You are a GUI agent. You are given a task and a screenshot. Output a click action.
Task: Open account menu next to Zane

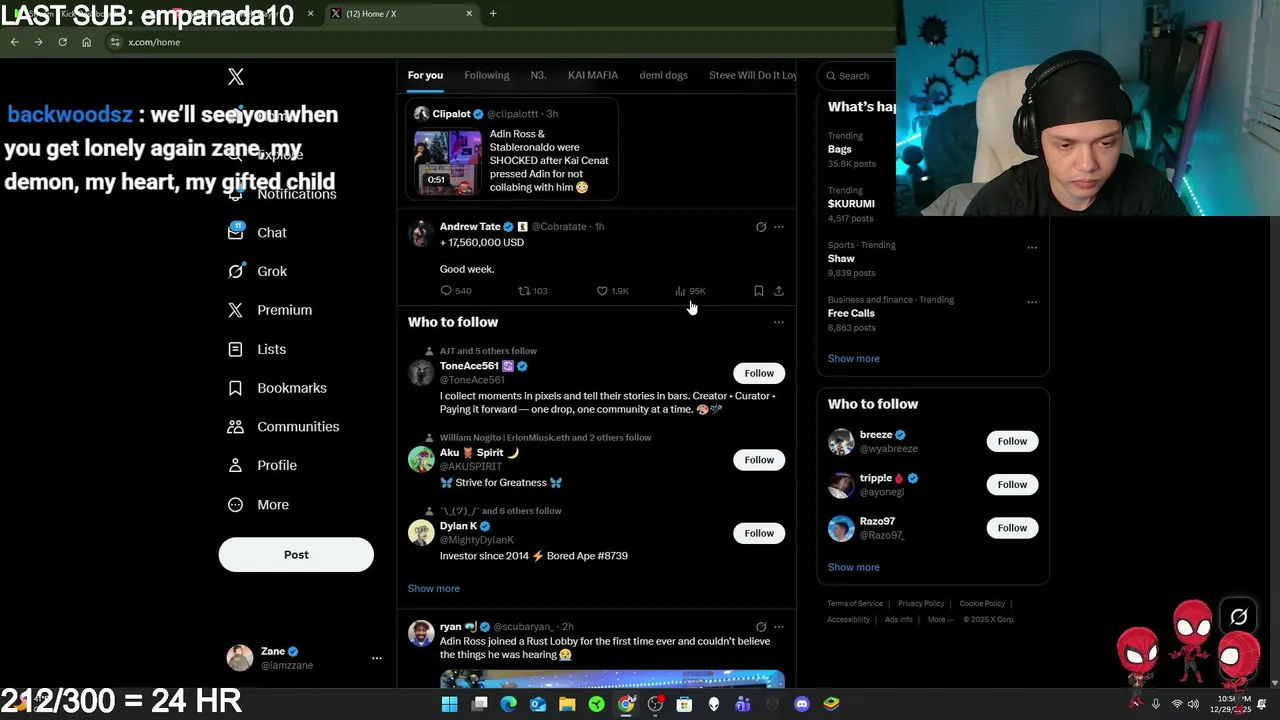tap(377, 658)
